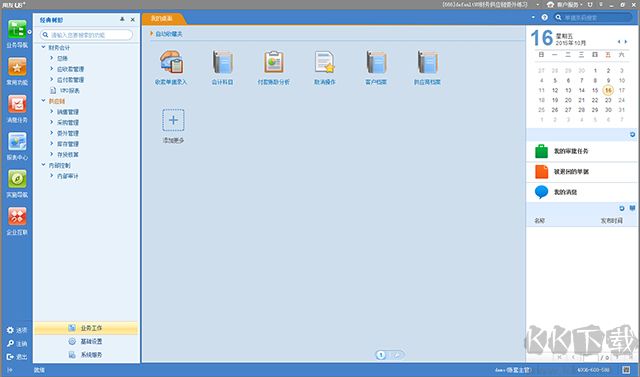Open the 业务导航 green sidebar icon
Screen dimensions: 640x377
[x=17, y=30]
